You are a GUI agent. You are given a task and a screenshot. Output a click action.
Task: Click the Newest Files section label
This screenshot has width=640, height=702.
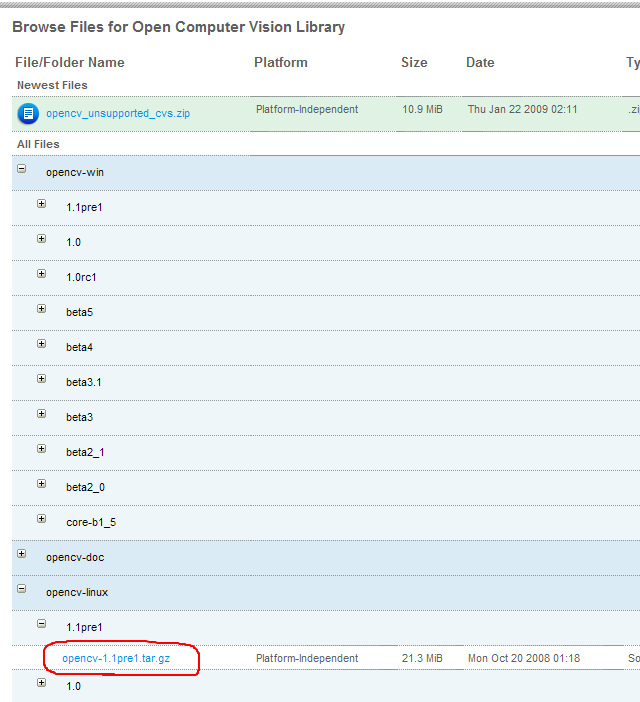pos(52,85)
